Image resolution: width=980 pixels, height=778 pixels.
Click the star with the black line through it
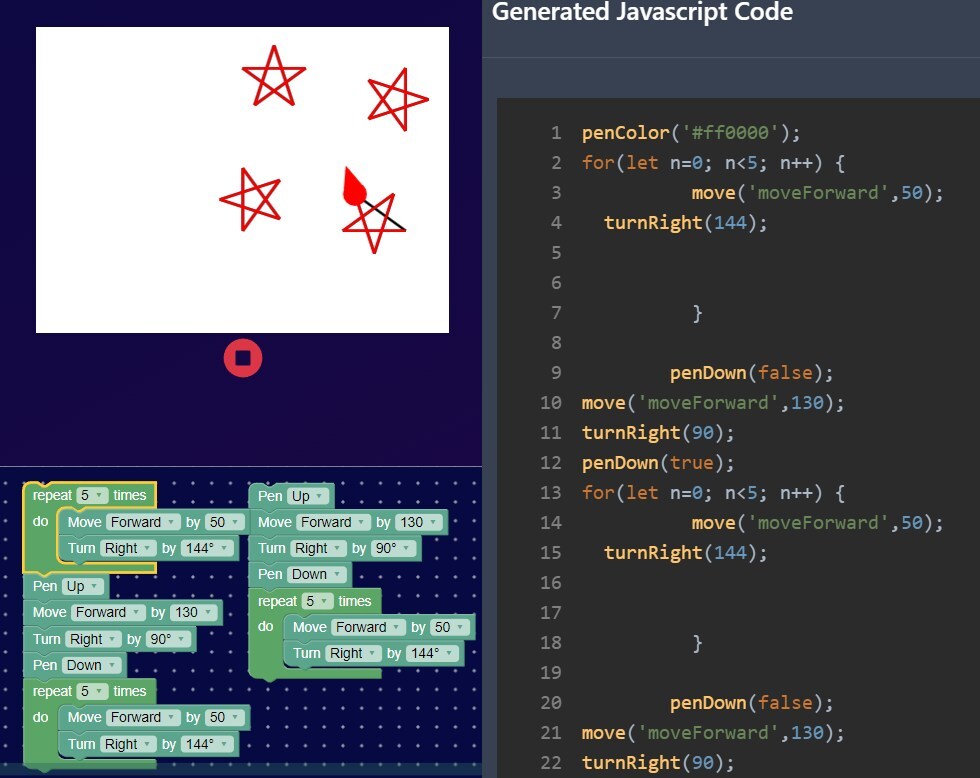374,223
